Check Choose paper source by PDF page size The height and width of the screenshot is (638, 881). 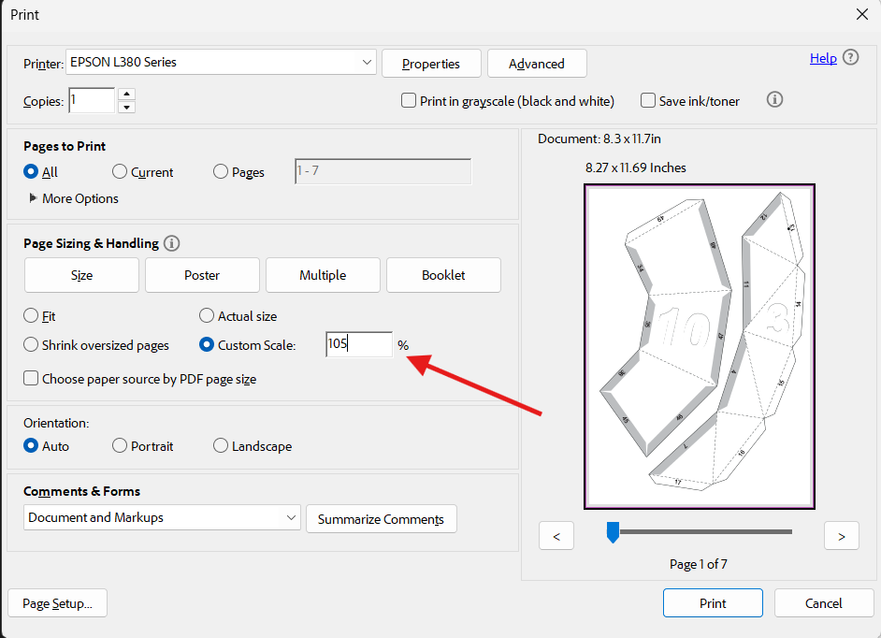click(31, 378)
